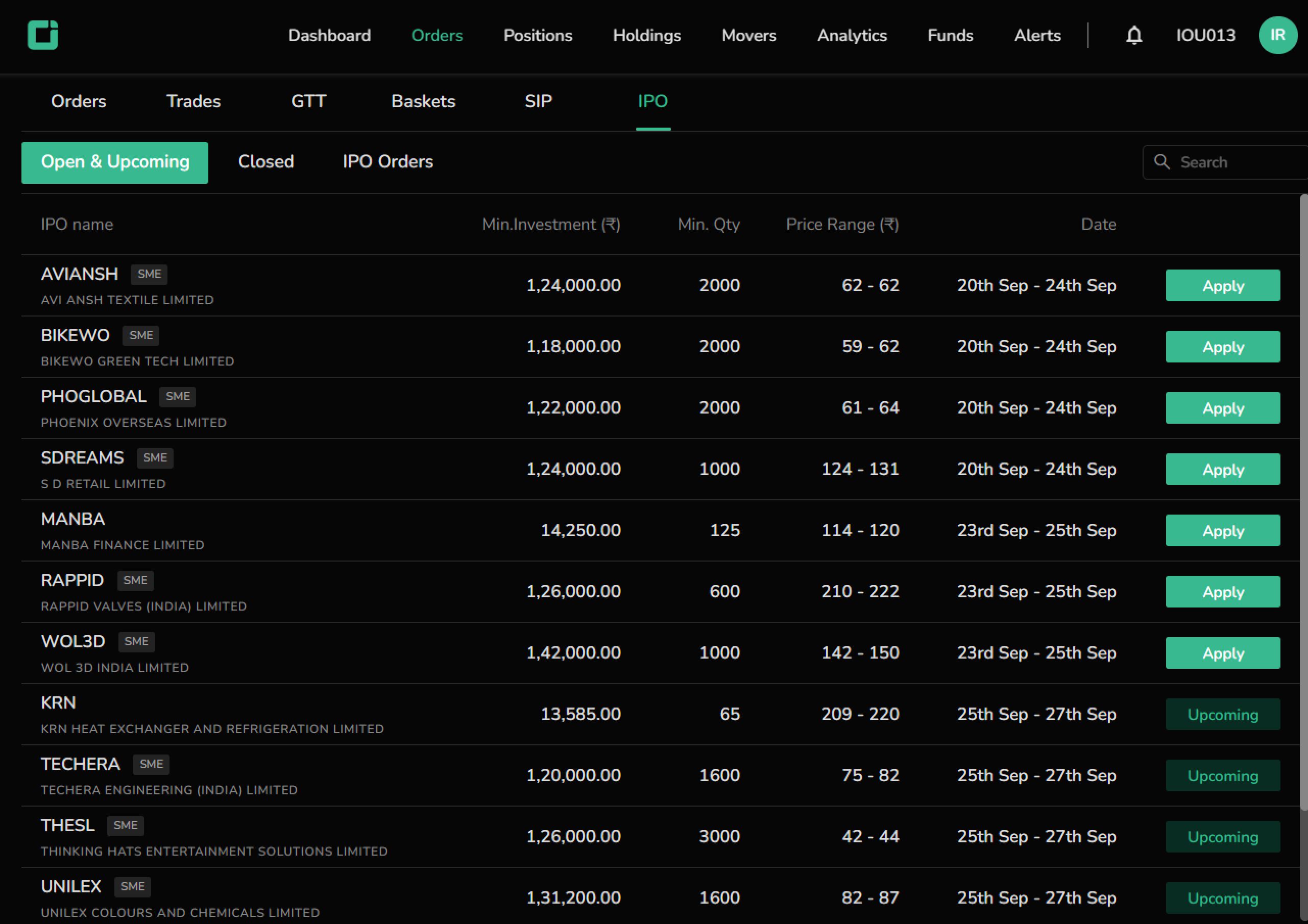
Task: Click min quantity 600 for RAPPID
Action: click(724, 591)
